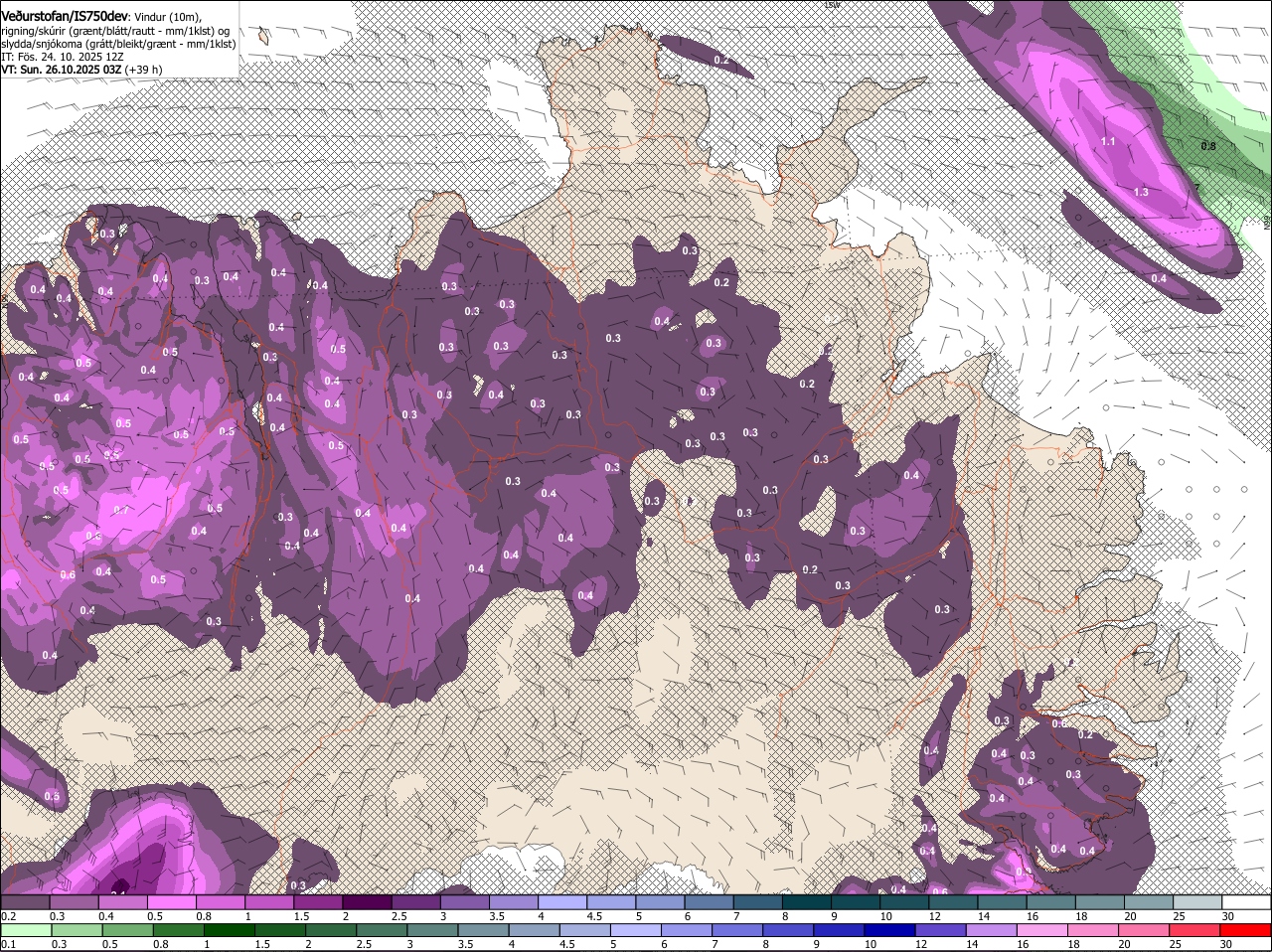Click the '0.1' label in the green legend scale
The width and height of the screenshot is (1272, 952).
point(7,944)
